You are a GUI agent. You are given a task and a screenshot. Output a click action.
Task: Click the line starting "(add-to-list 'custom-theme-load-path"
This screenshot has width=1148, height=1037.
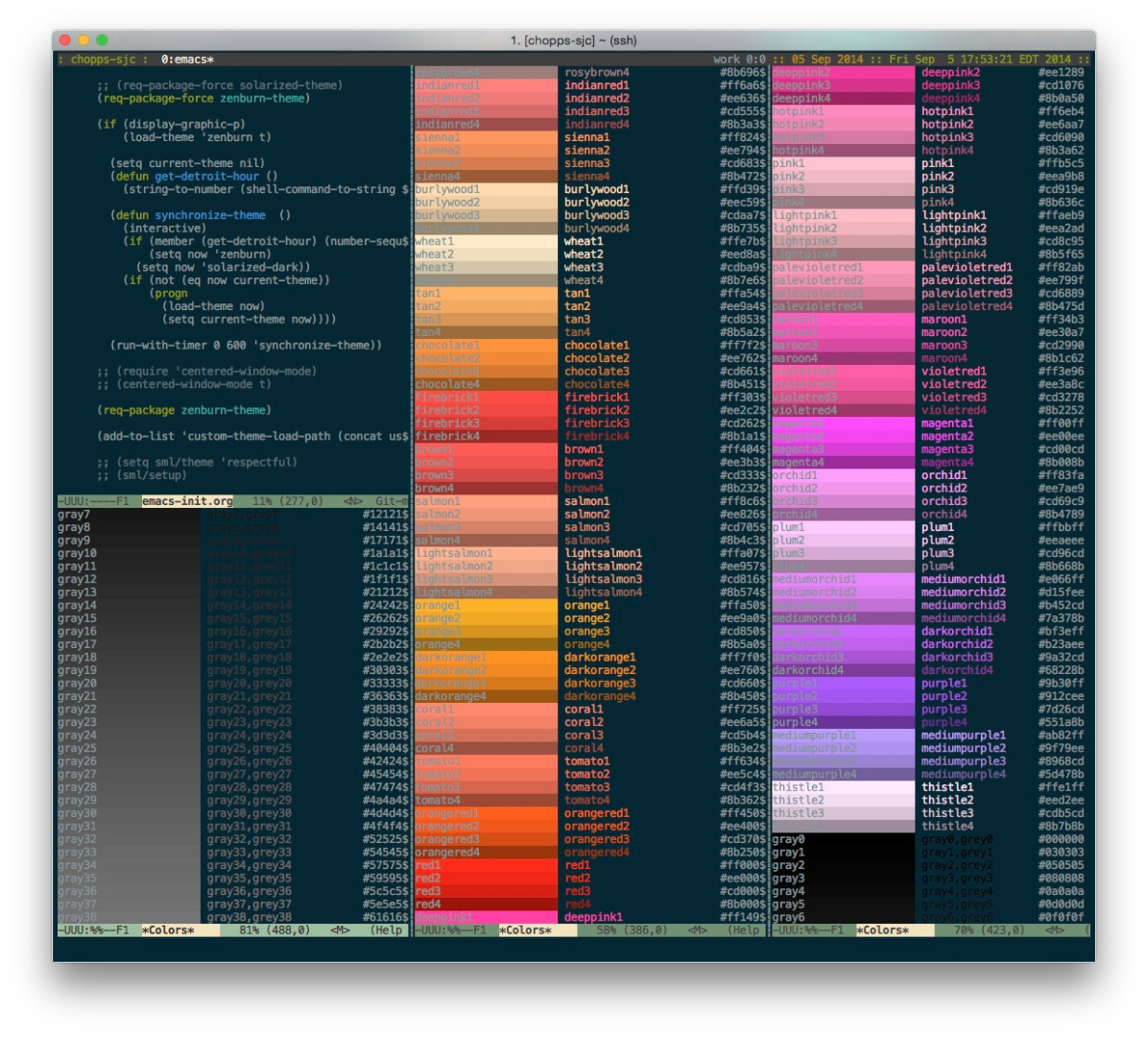[x=252, y=436]
